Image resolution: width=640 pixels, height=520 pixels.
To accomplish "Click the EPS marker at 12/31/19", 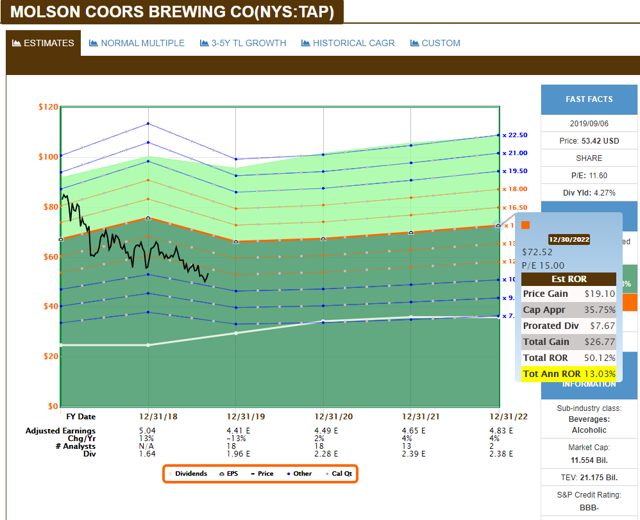I will 236,242.
